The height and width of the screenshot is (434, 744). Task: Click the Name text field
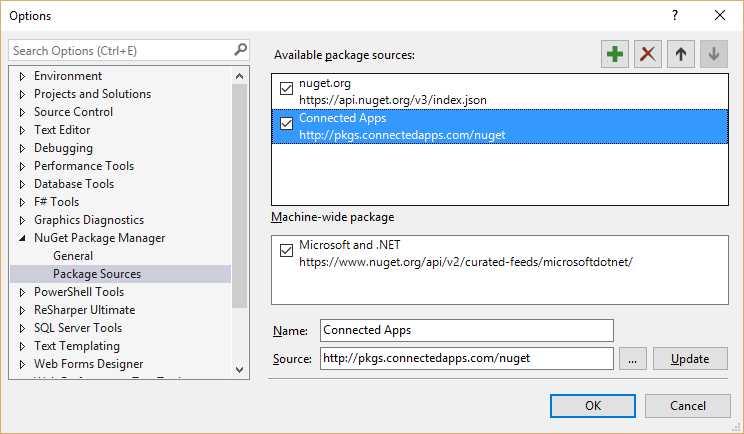pyautogui.click(x=466, y=330)
